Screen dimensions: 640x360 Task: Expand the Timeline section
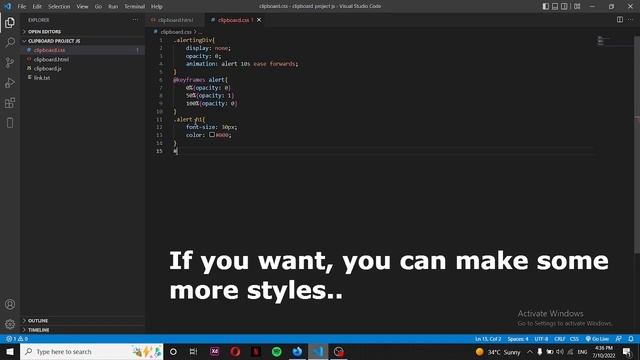[x=82, y=329]
